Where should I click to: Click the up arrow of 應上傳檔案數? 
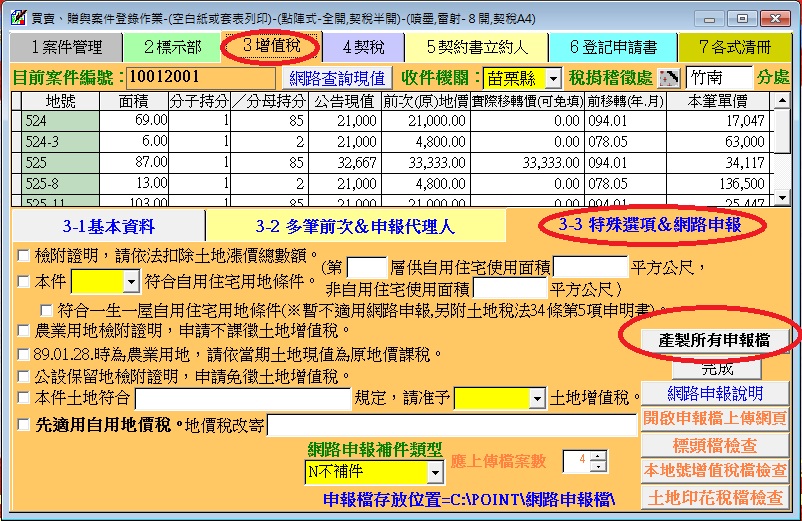pos(598,456)
